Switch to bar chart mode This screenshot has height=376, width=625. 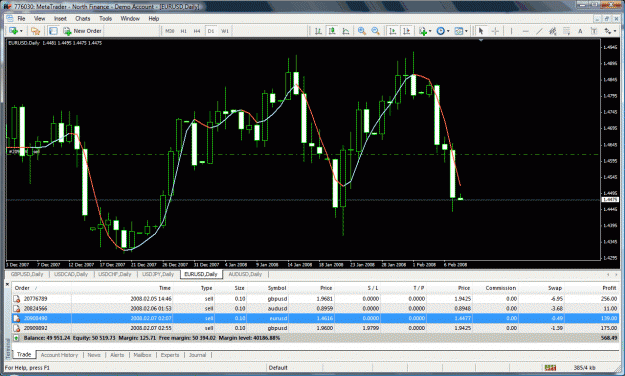point(318,31)
